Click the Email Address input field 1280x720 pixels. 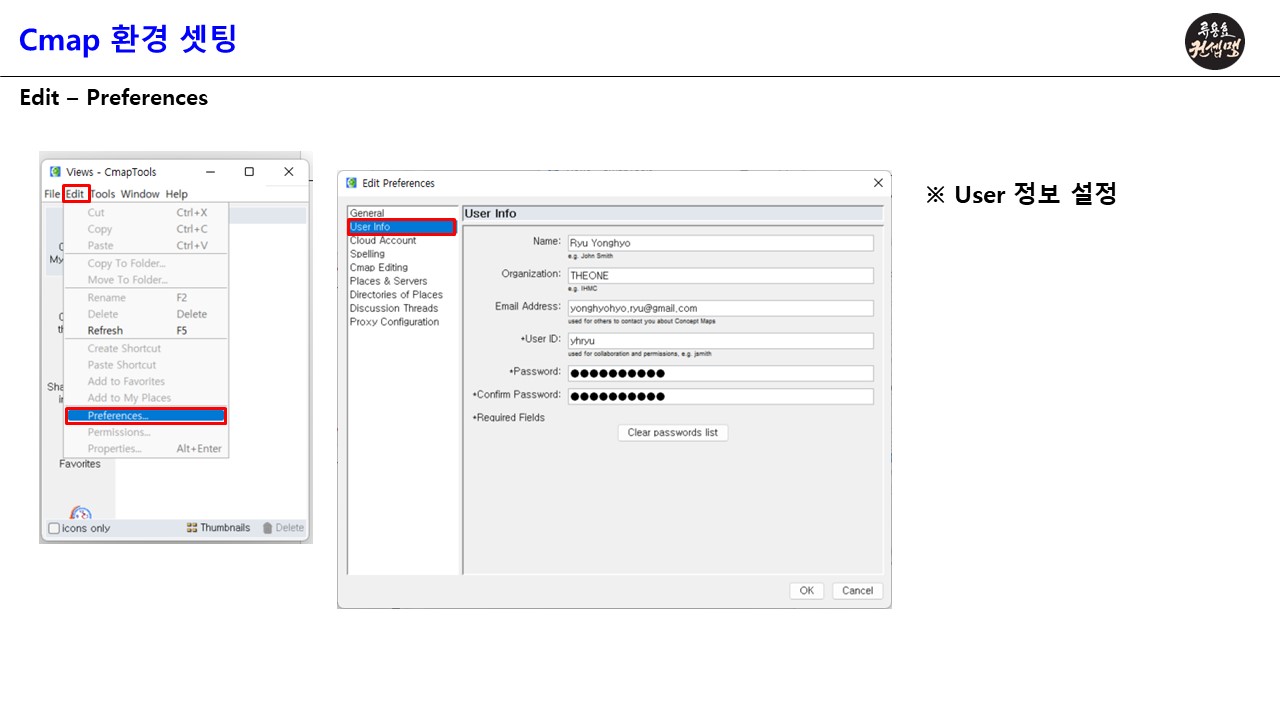coord(720,308)
